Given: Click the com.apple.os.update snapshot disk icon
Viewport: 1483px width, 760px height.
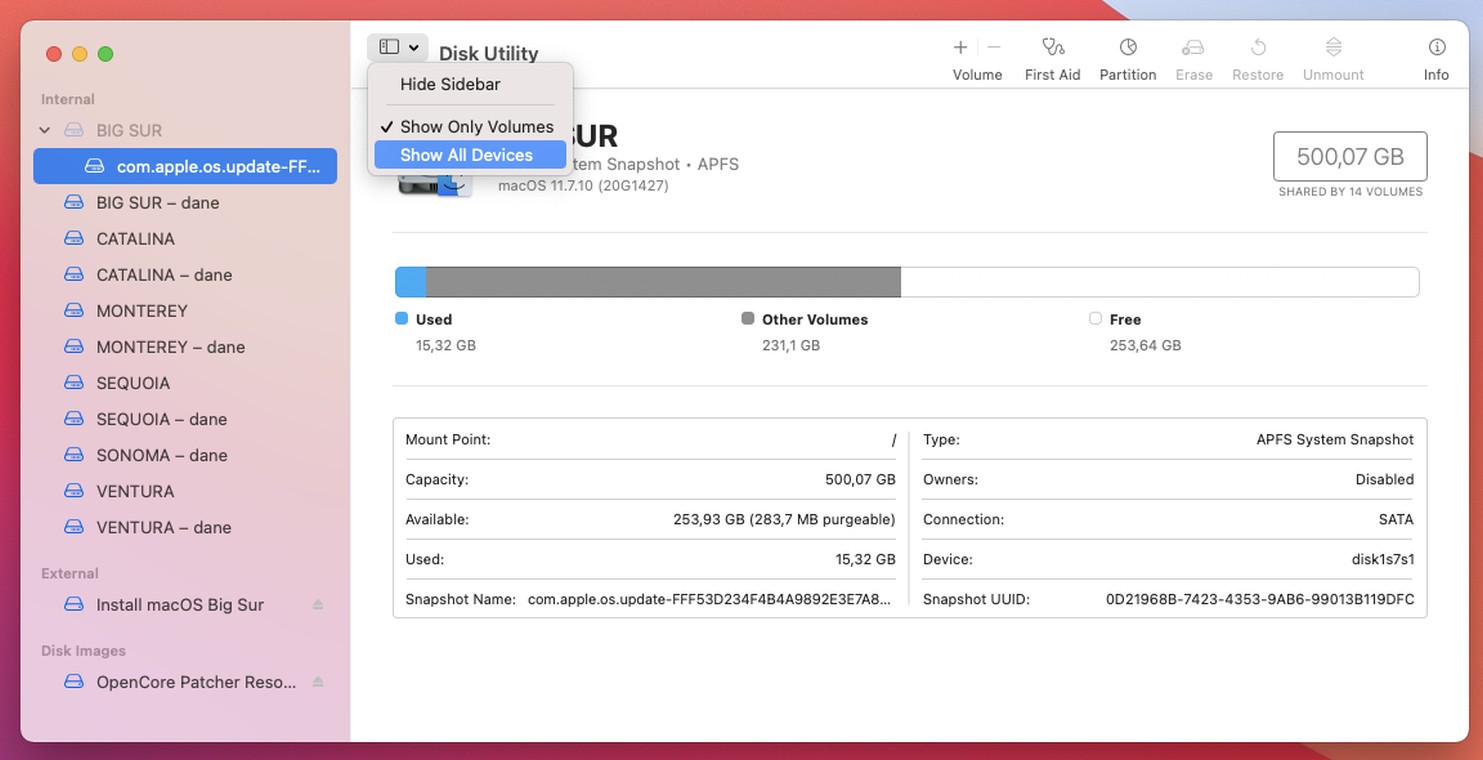Looking at the screenshot, I should (94, 166).
